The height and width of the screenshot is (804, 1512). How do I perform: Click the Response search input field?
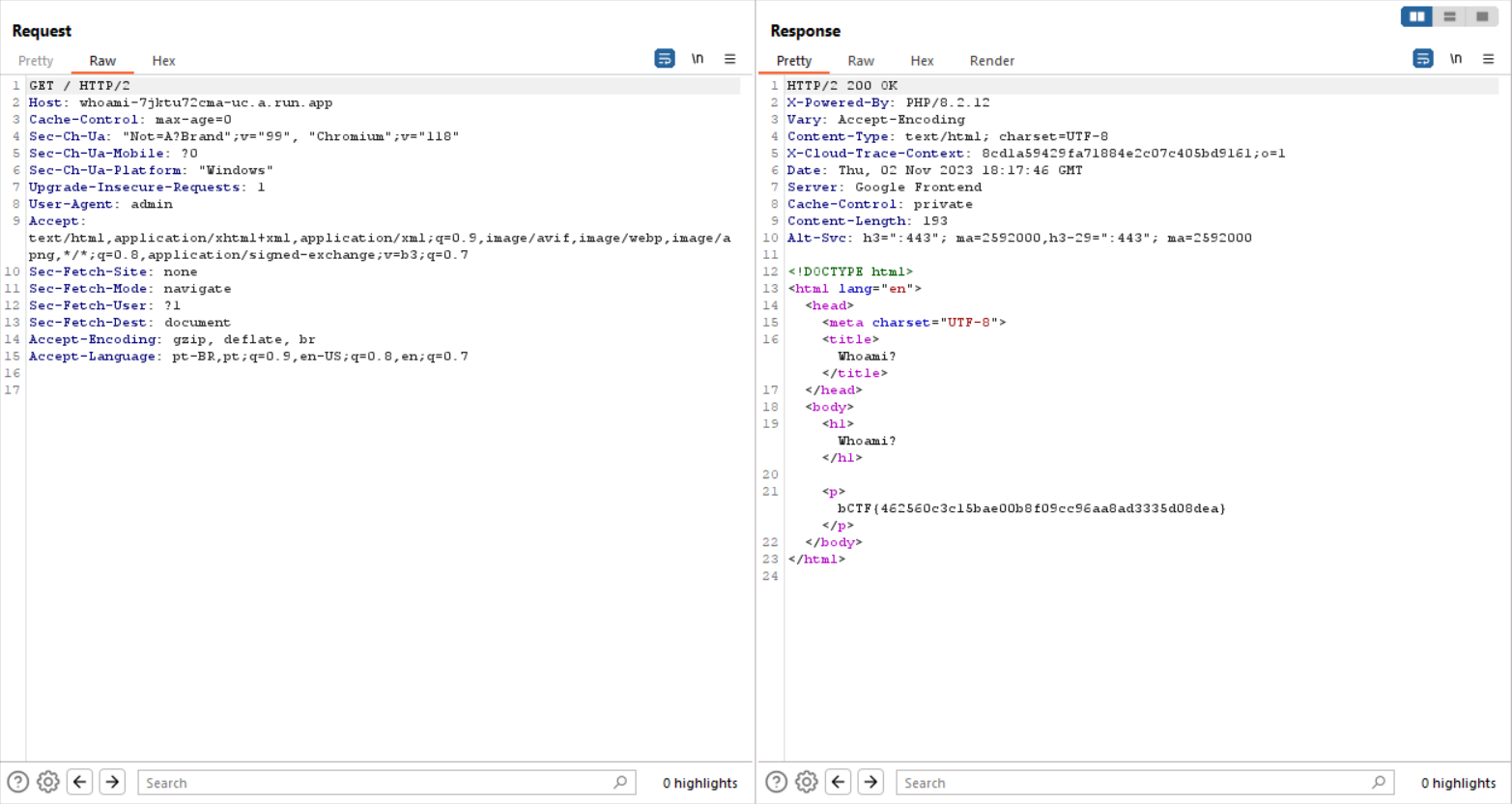tap(1145, 783)
